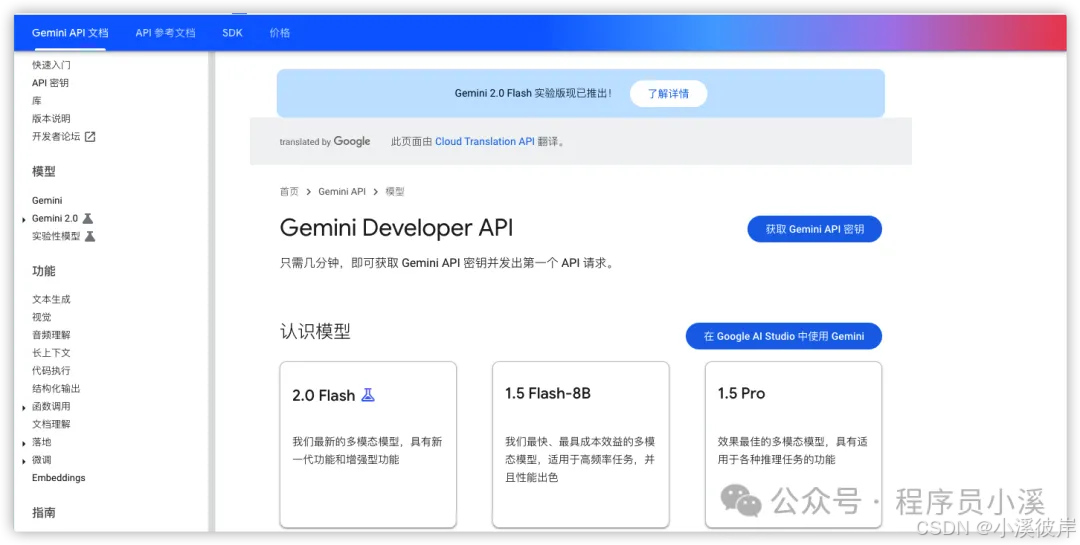Image resolution: width=1080 pixels, height=545 pixels.
Task: Expand the 微调 sidebar arrow
Action: click(24, 462)
